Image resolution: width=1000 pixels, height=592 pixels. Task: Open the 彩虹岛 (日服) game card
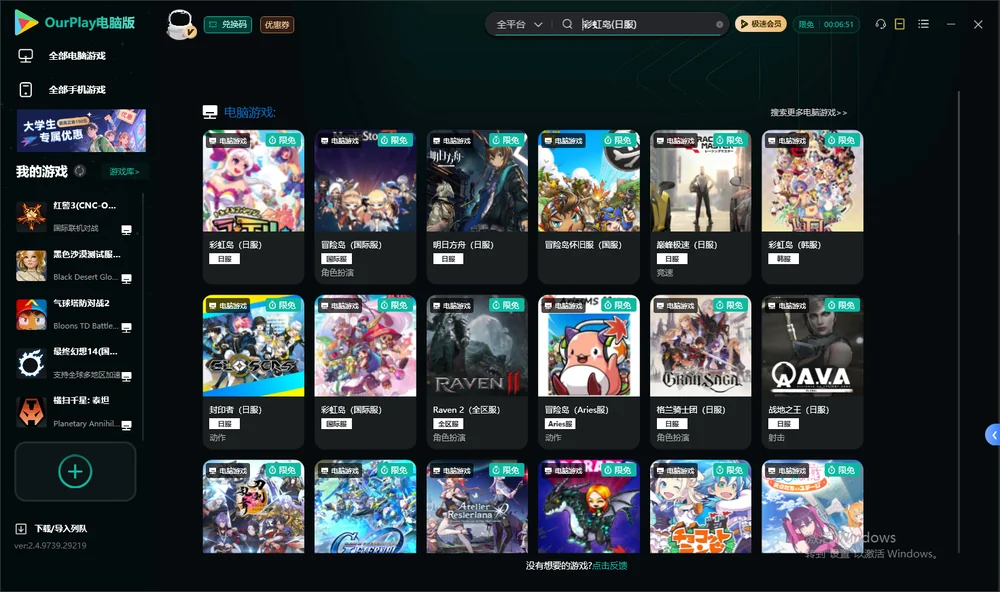coord(253,207)
